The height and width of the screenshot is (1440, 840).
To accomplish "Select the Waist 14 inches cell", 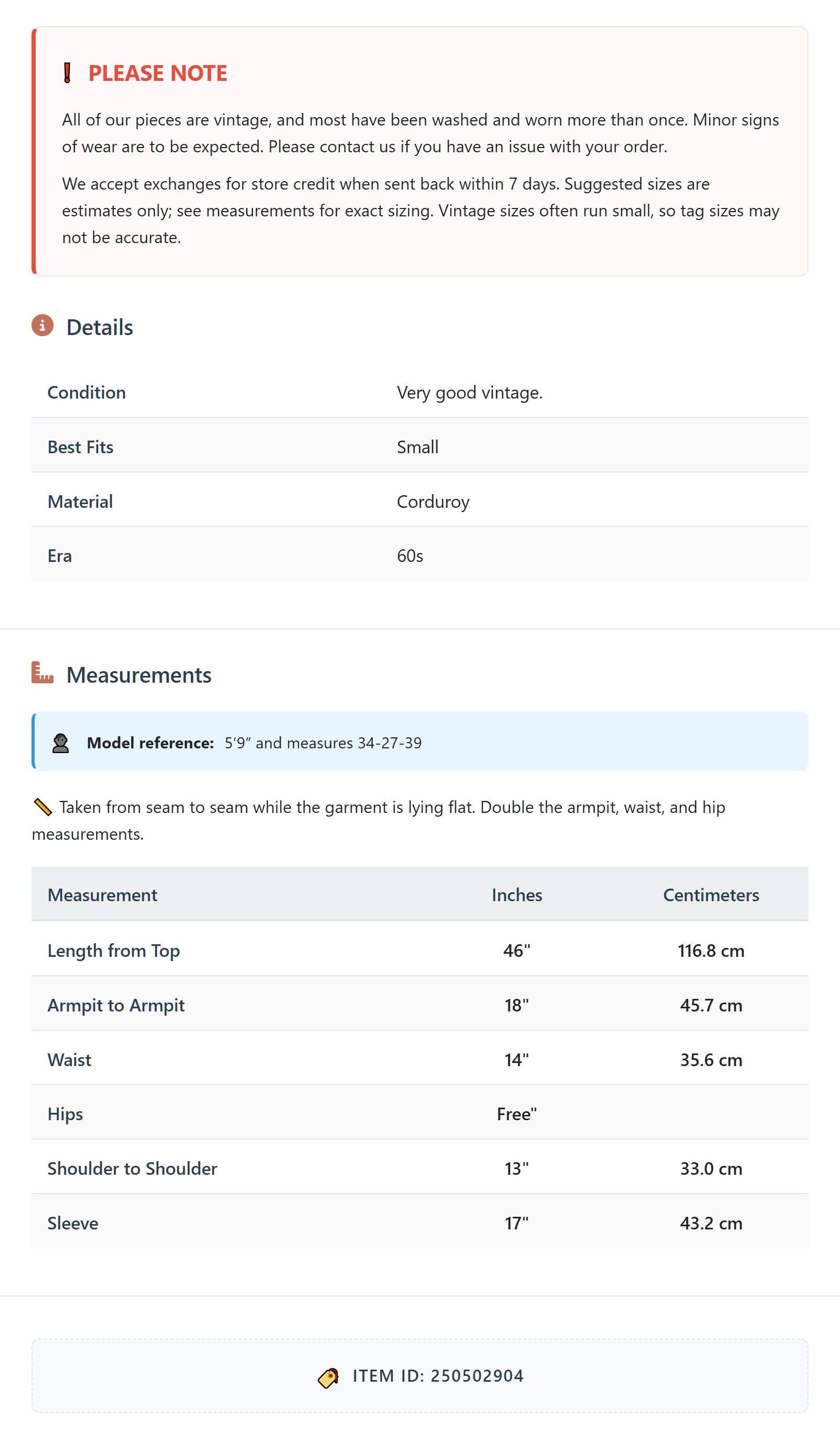I will [x=517, y=1059].
